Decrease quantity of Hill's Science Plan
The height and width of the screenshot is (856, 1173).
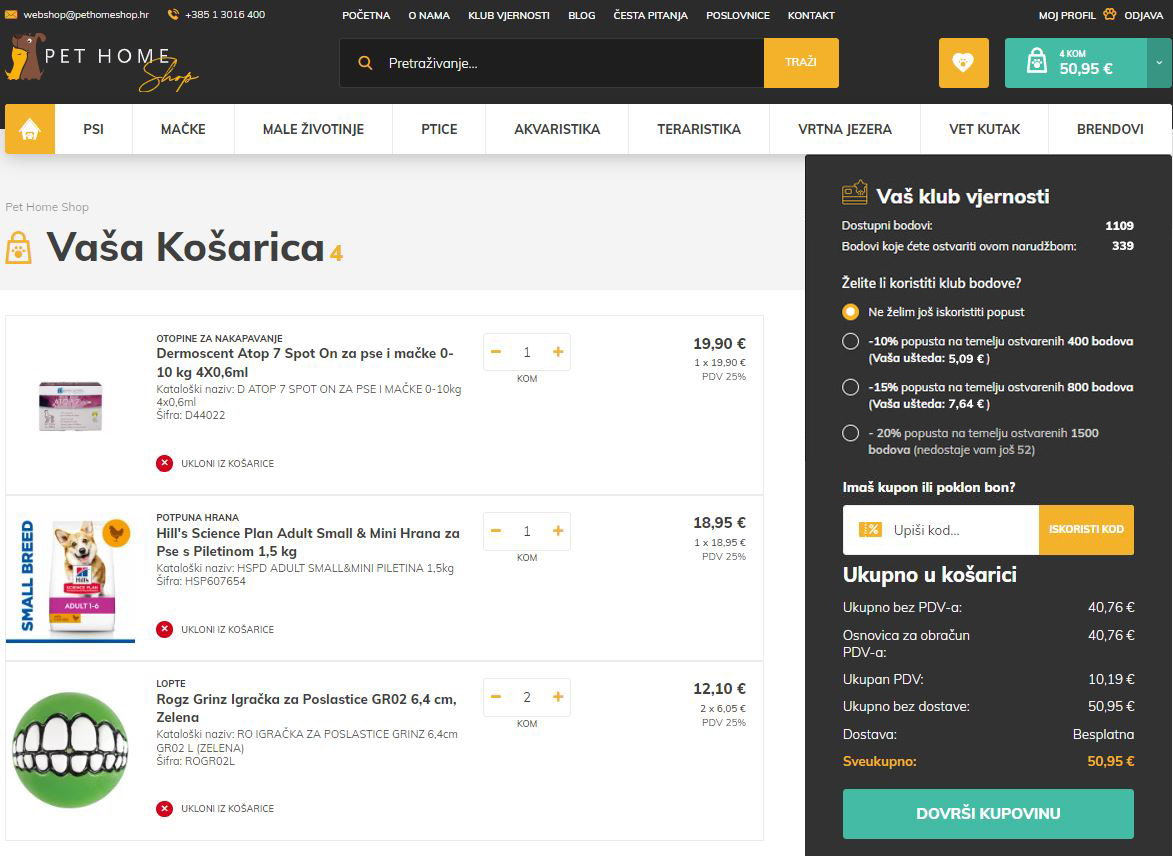pos(496,531)
